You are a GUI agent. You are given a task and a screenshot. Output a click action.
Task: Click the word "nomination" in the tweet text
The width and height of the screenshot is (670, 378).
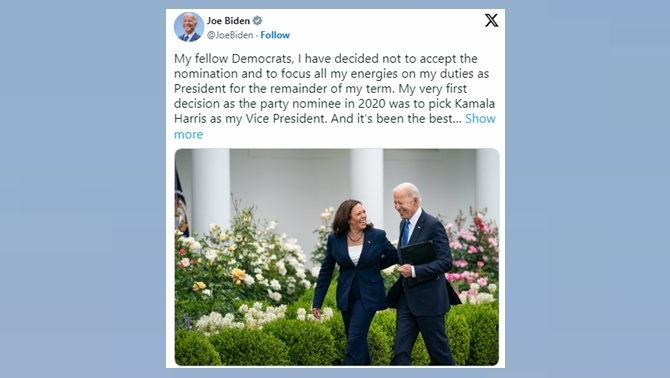(206, 73)
